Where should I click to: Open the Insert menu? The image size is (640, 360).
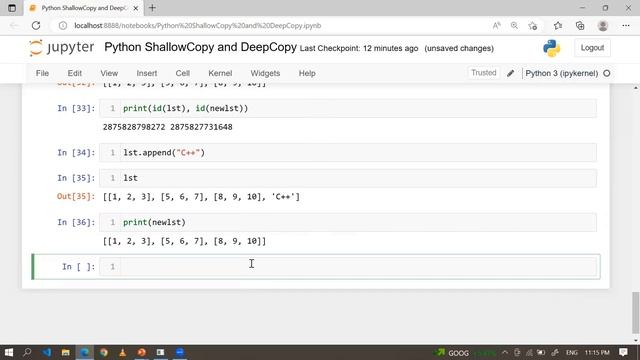coord(147,73)
